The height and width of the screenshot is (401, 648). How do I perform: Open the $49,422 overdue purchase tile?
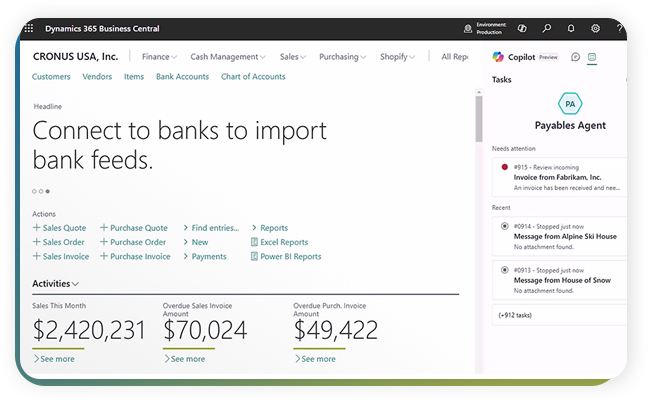coord(336,330)
